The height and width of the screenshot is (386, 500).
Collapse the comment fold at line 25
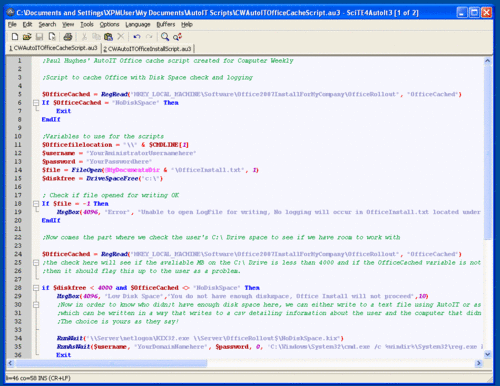pos(36,263)
